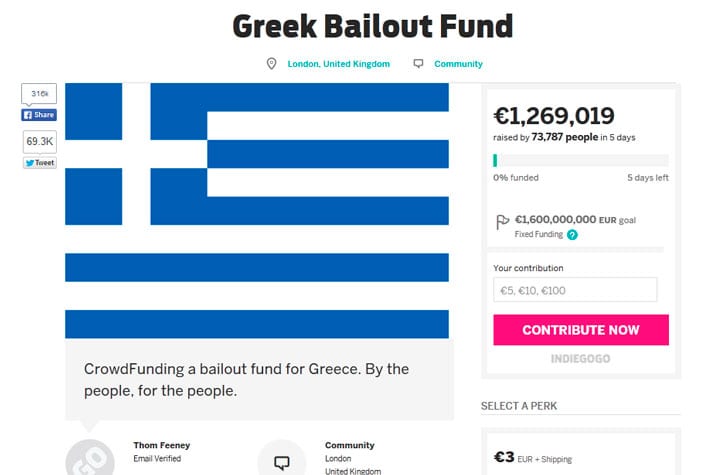Click the funding progress bar
This screenshot has width=725, height=475.
coord(580,160)
